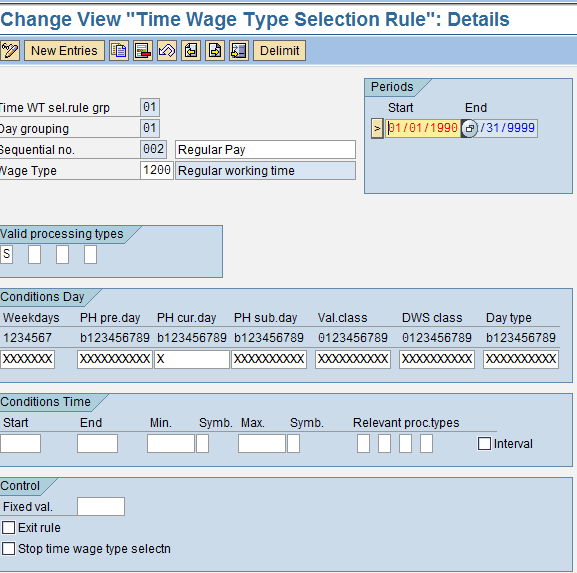Click the Conditions Time Start field
Viewport: 577px width, 573px height.
pyautogui.click(x=21, y=443)
